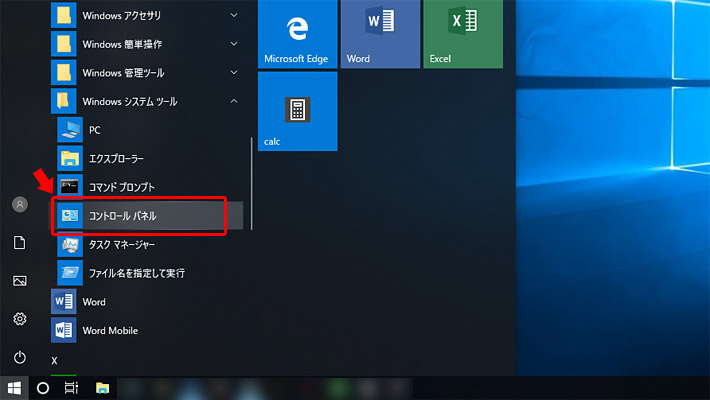The width and height of the screenshot is (710, 400).
Task: Select コマンド プロンプト in the app list
Action: coord(140,187)
